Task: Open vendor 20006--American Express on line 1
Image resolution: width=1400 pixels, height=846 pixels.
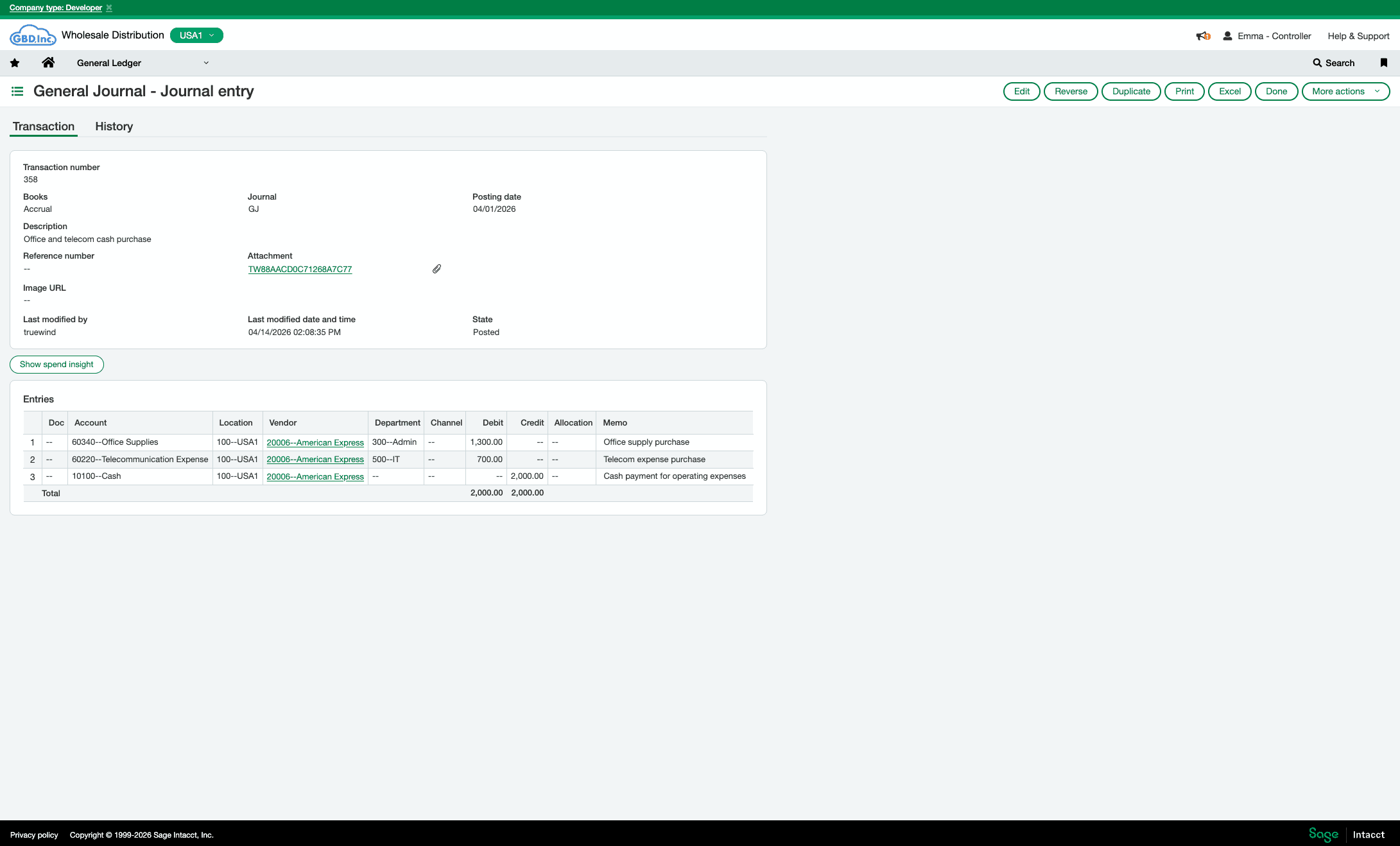Action: 315,442
